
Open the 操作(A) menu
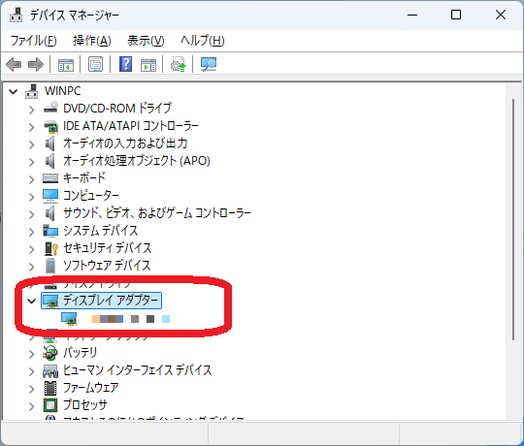[x=92, y=41]
